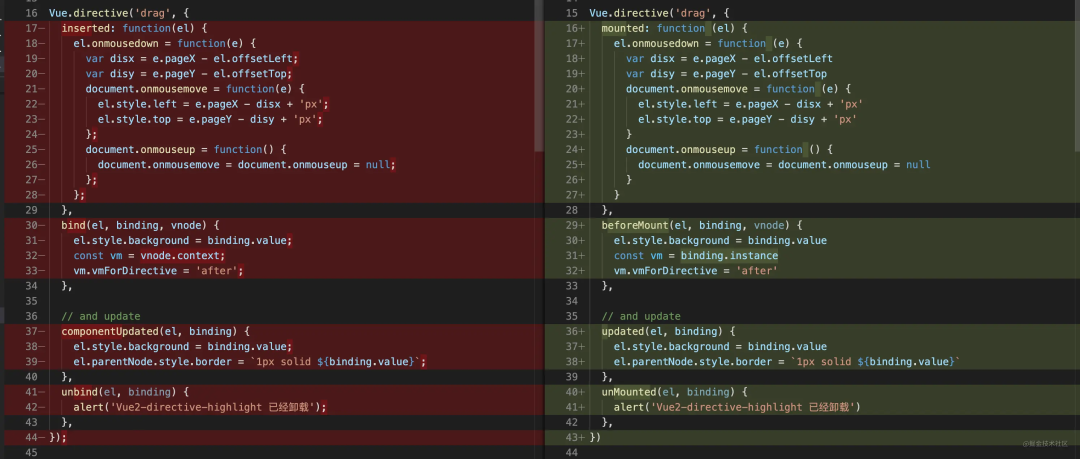Screen dimensions: 1080x459
Task: Click 'el.parentNode.style.border' on removed line 39
Action: click(x=153, y=362)
